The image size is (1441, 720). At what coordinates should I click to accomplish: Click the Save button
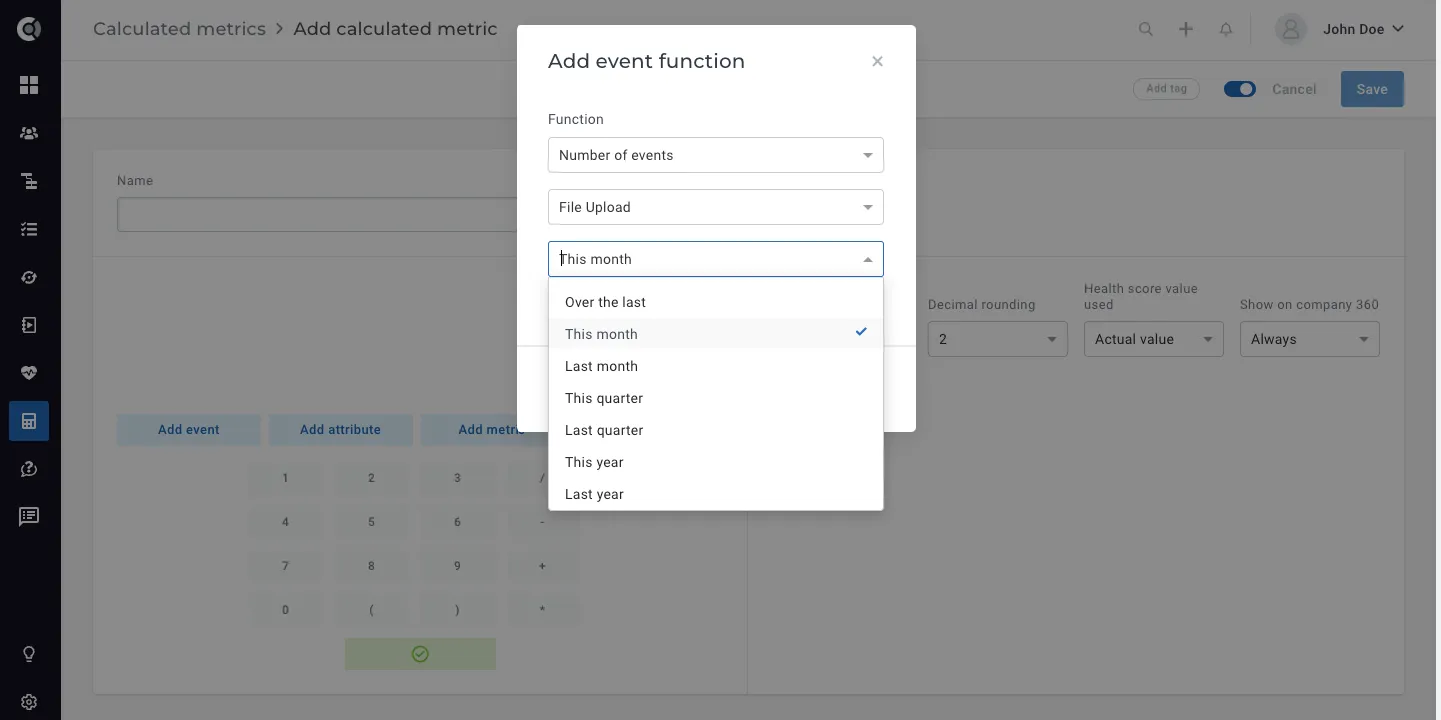click(1372, 89)
